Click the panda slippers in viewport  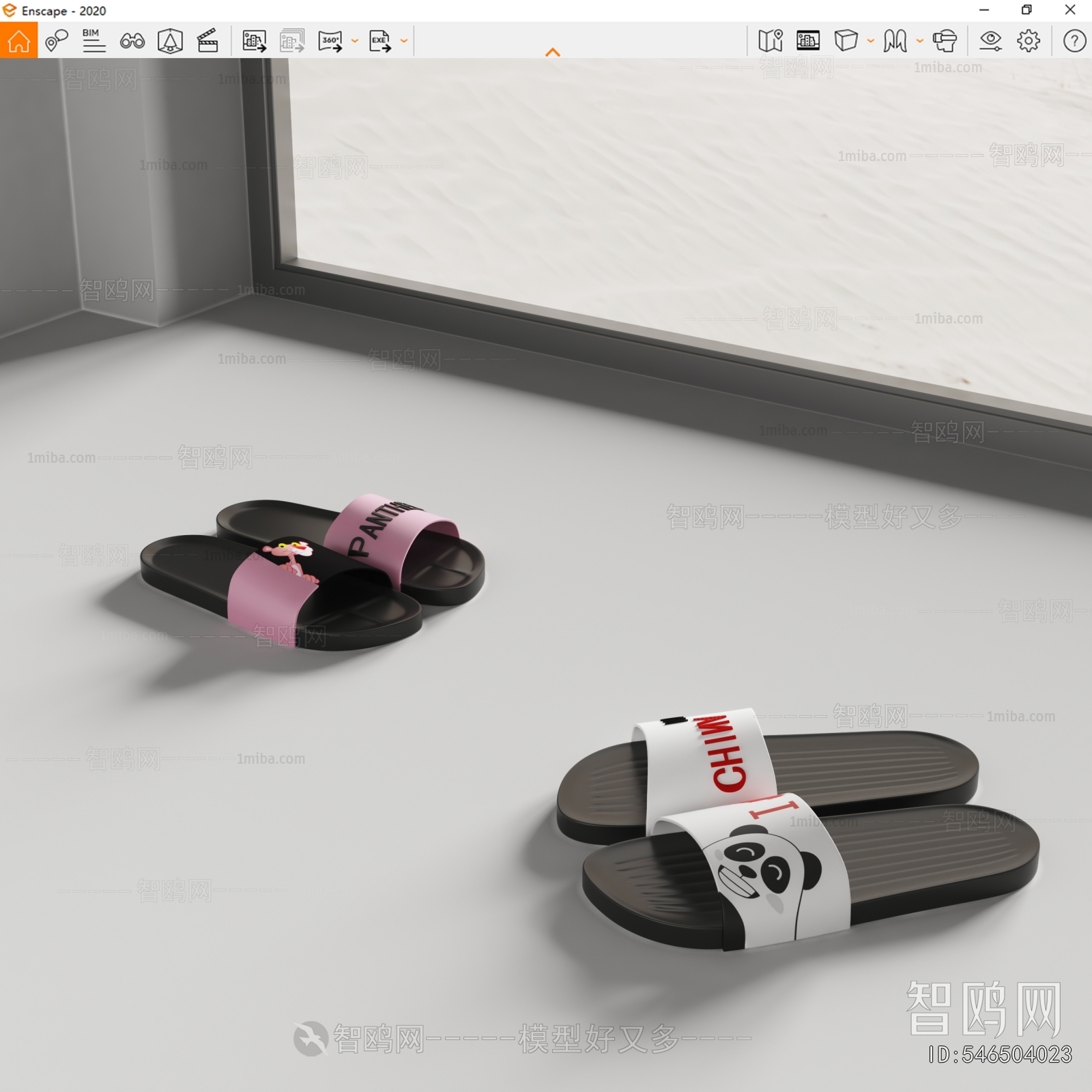coord(798,829)
